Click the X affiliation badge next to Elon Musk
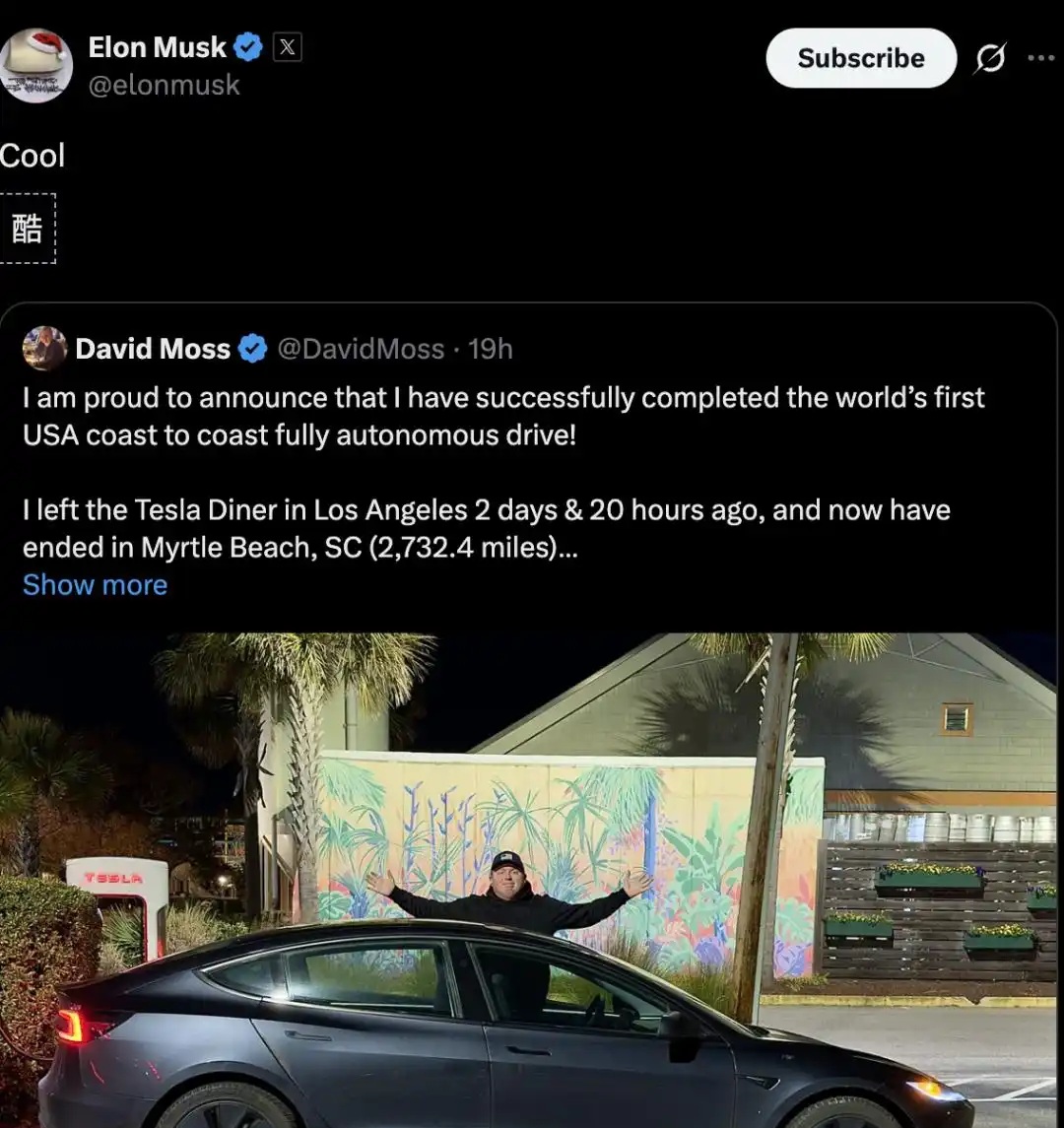1064x1128 pixels. 287,46
